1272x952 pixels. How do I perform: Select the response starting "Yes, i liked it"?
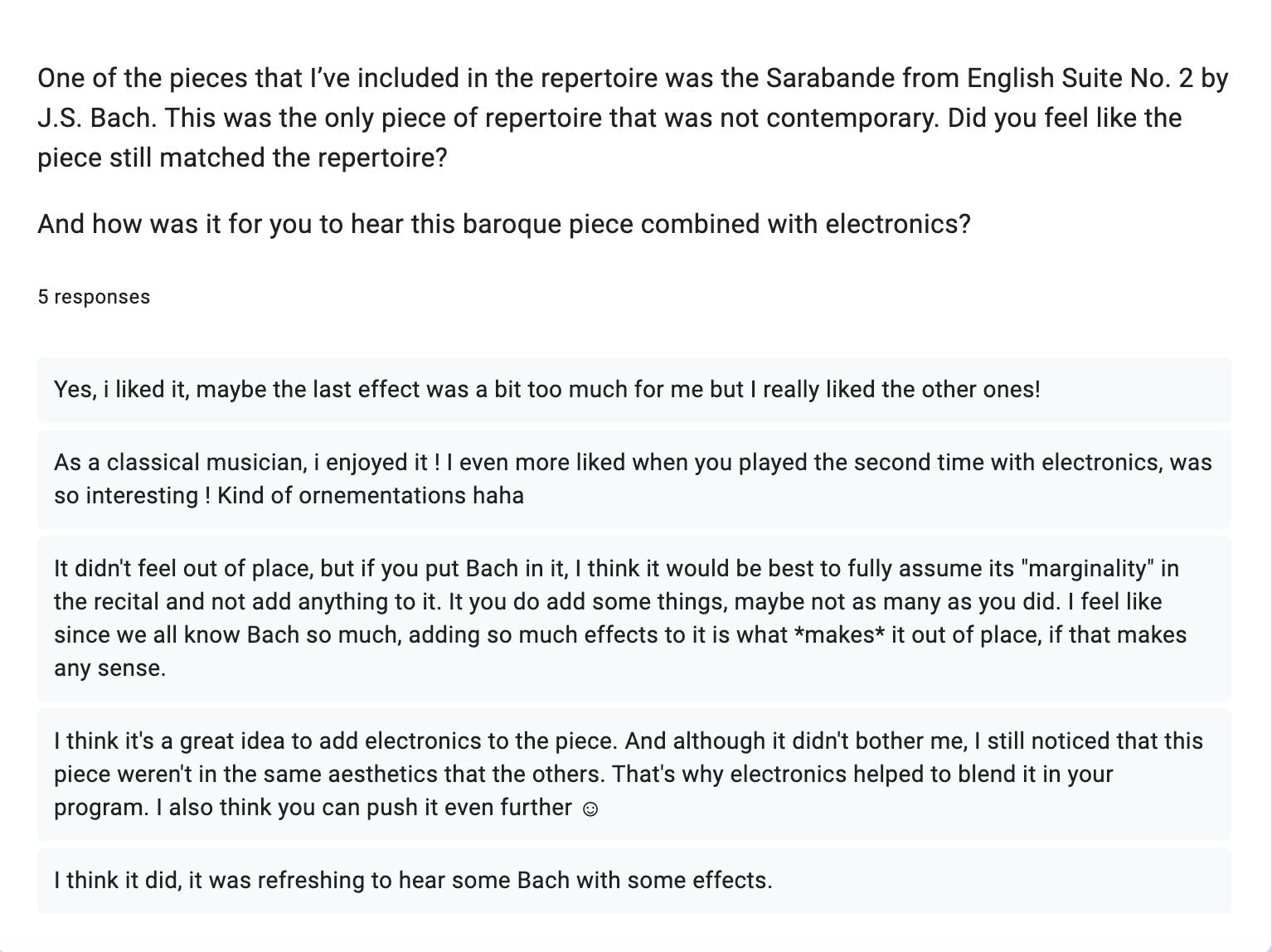(x=546, y=389)
